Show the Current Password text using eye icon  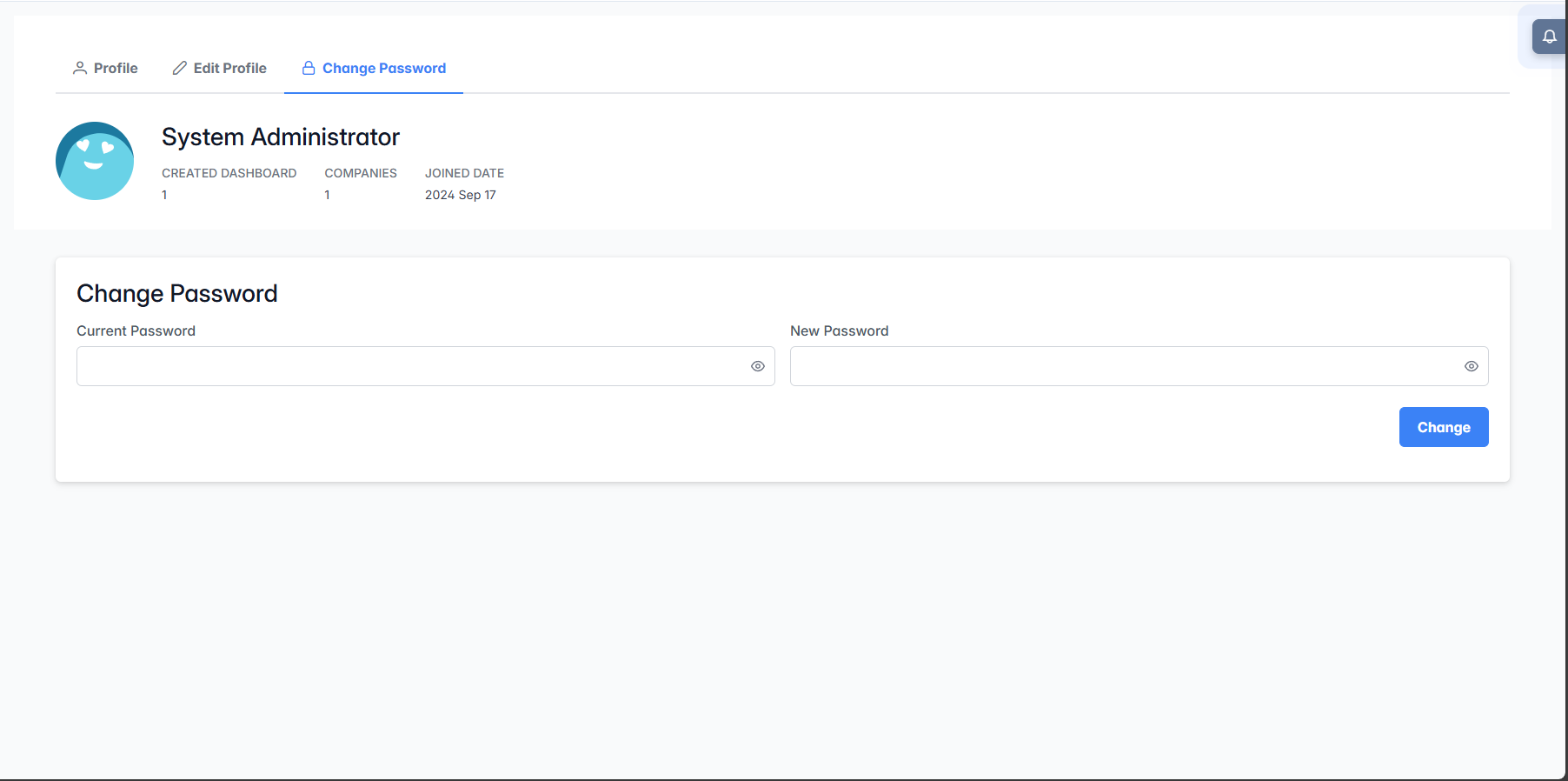(x=758, y=366)
